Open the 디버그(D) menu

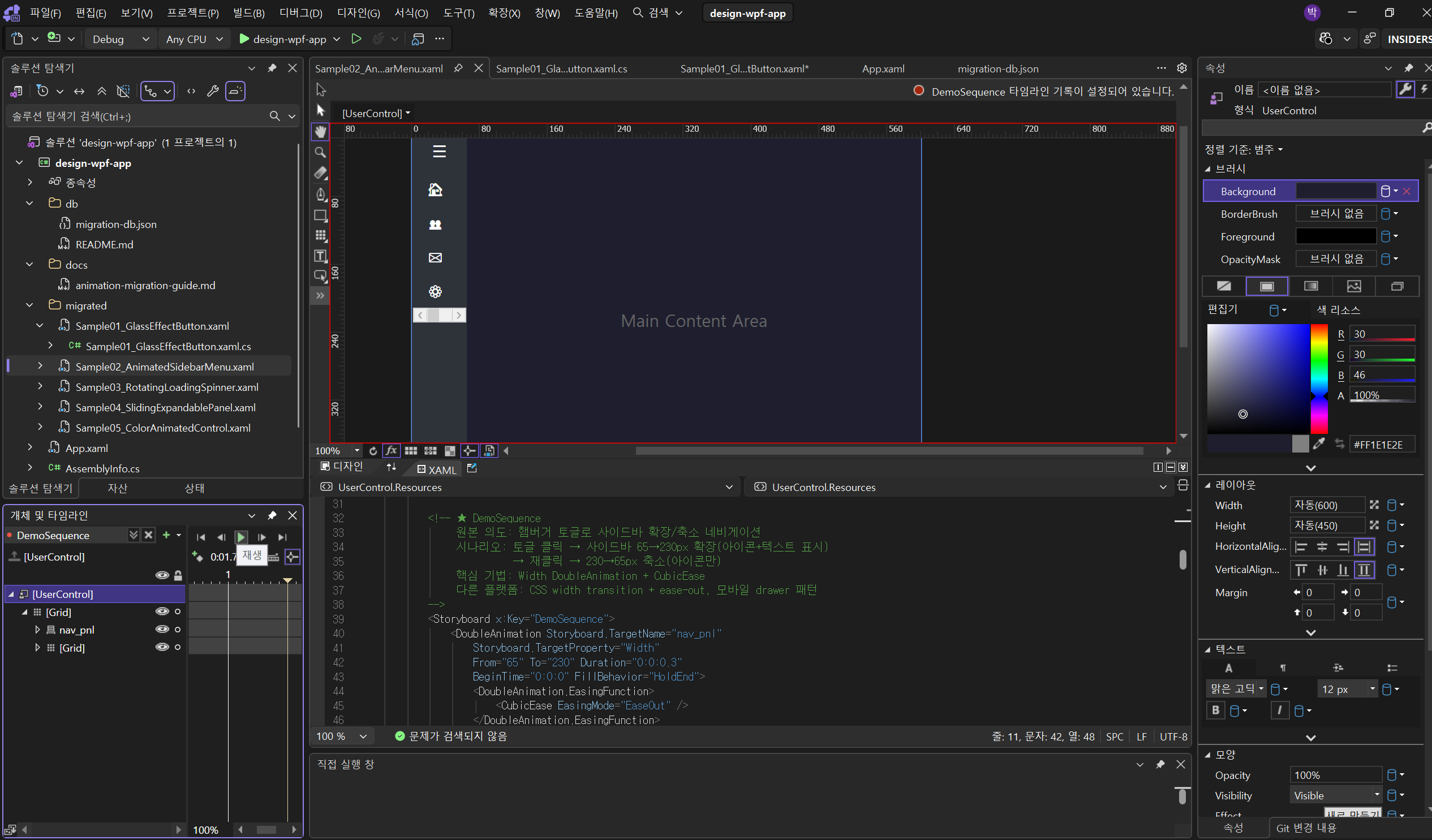pos(300,13)
